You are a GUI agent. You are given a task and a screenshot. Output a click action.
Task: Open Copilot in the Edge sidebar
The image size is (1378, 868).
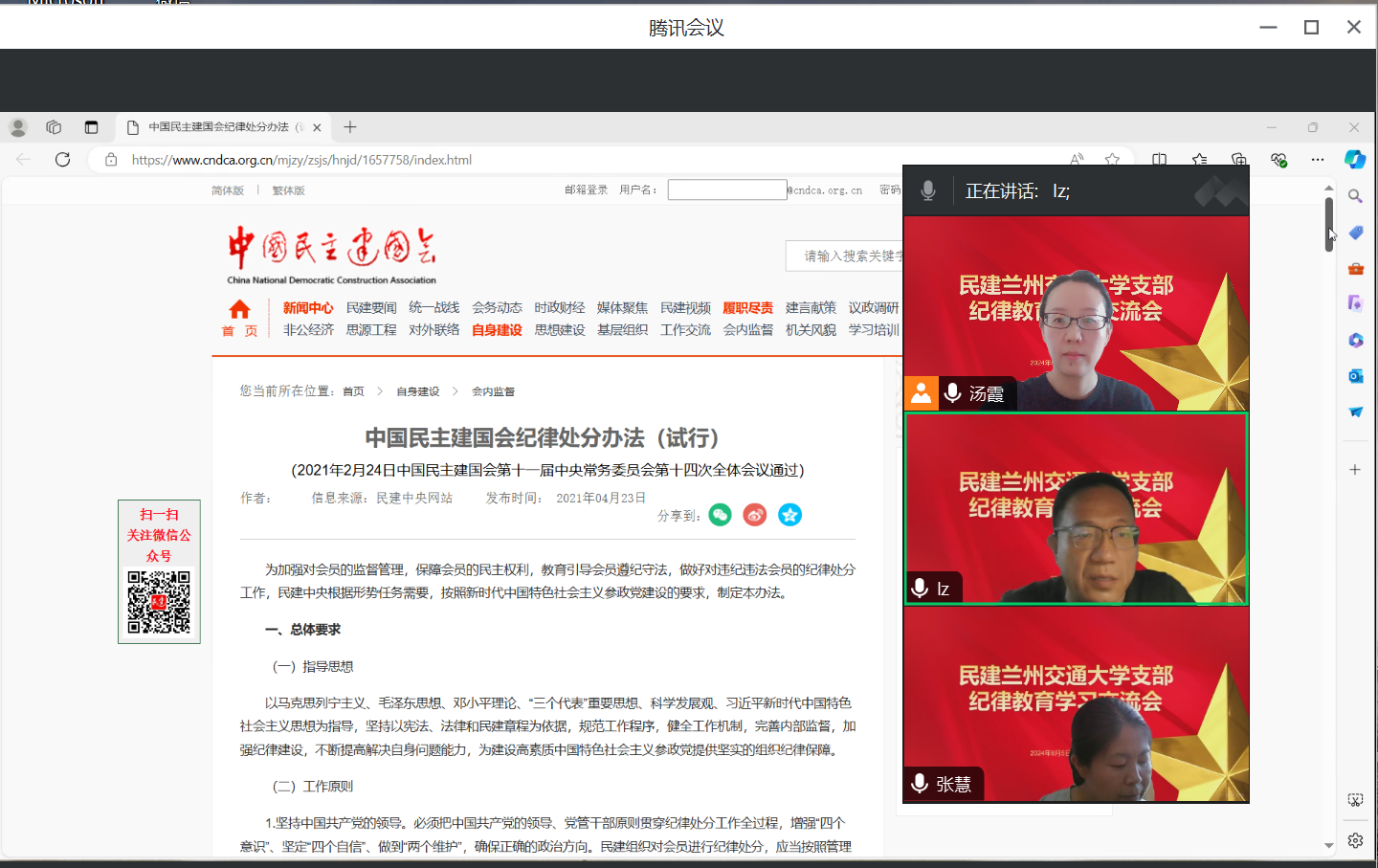(1355, 160)
